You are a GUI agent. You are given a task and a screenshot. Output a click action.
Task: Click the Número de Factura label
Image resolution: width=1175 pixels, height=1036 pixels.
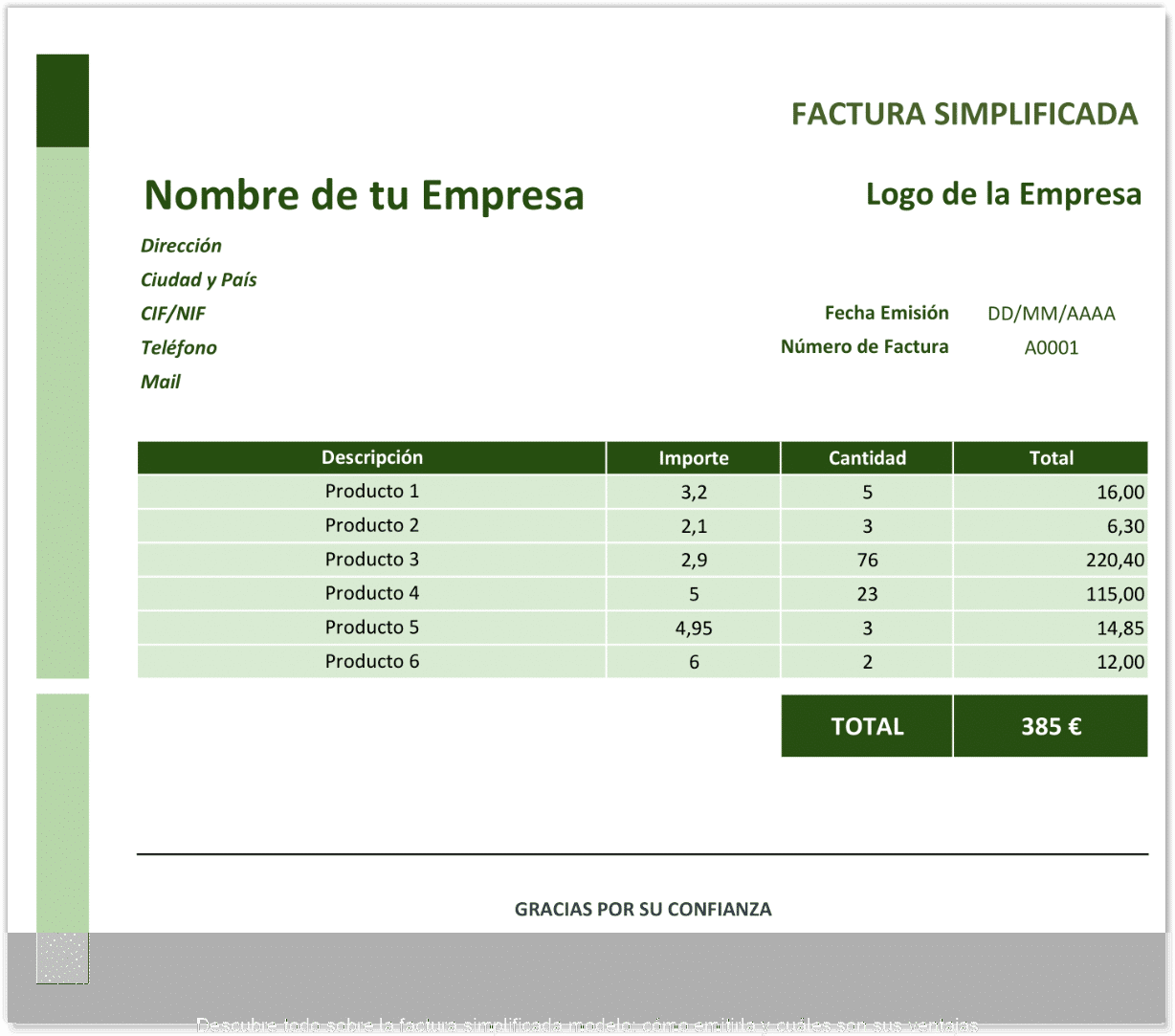point(865,347)
